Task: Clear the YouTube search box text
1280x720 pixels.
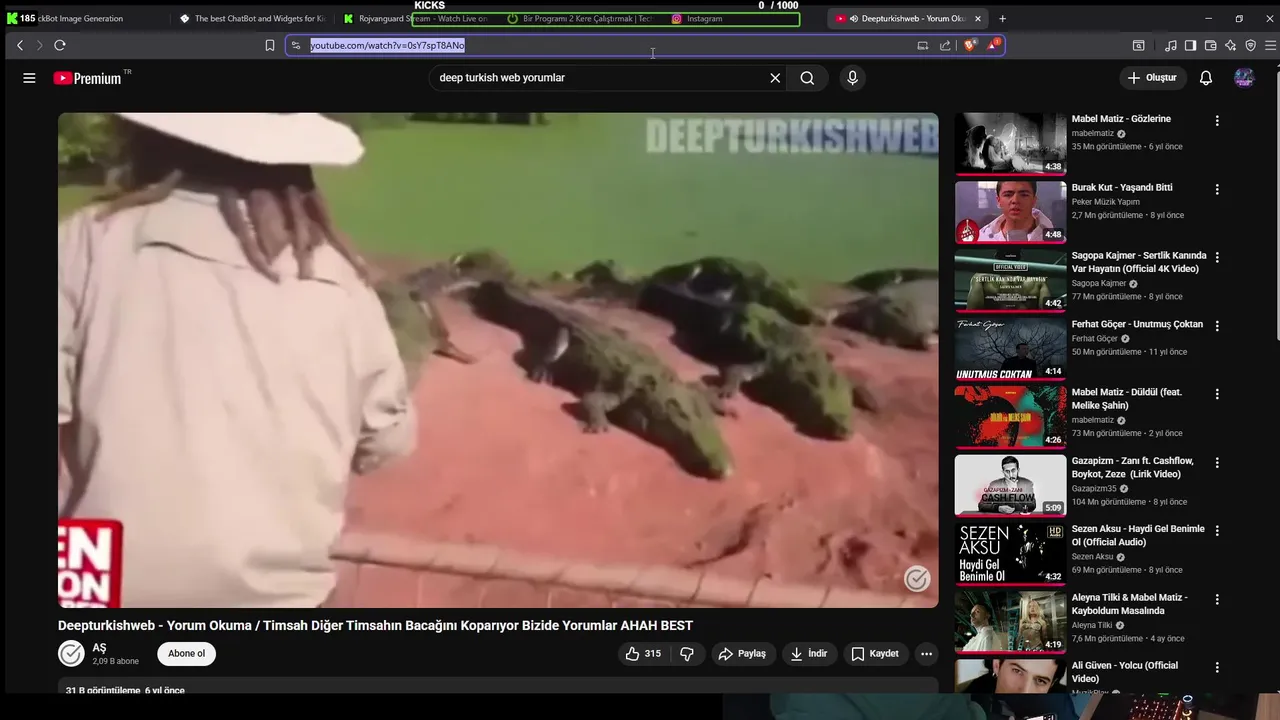Action: 775,78
